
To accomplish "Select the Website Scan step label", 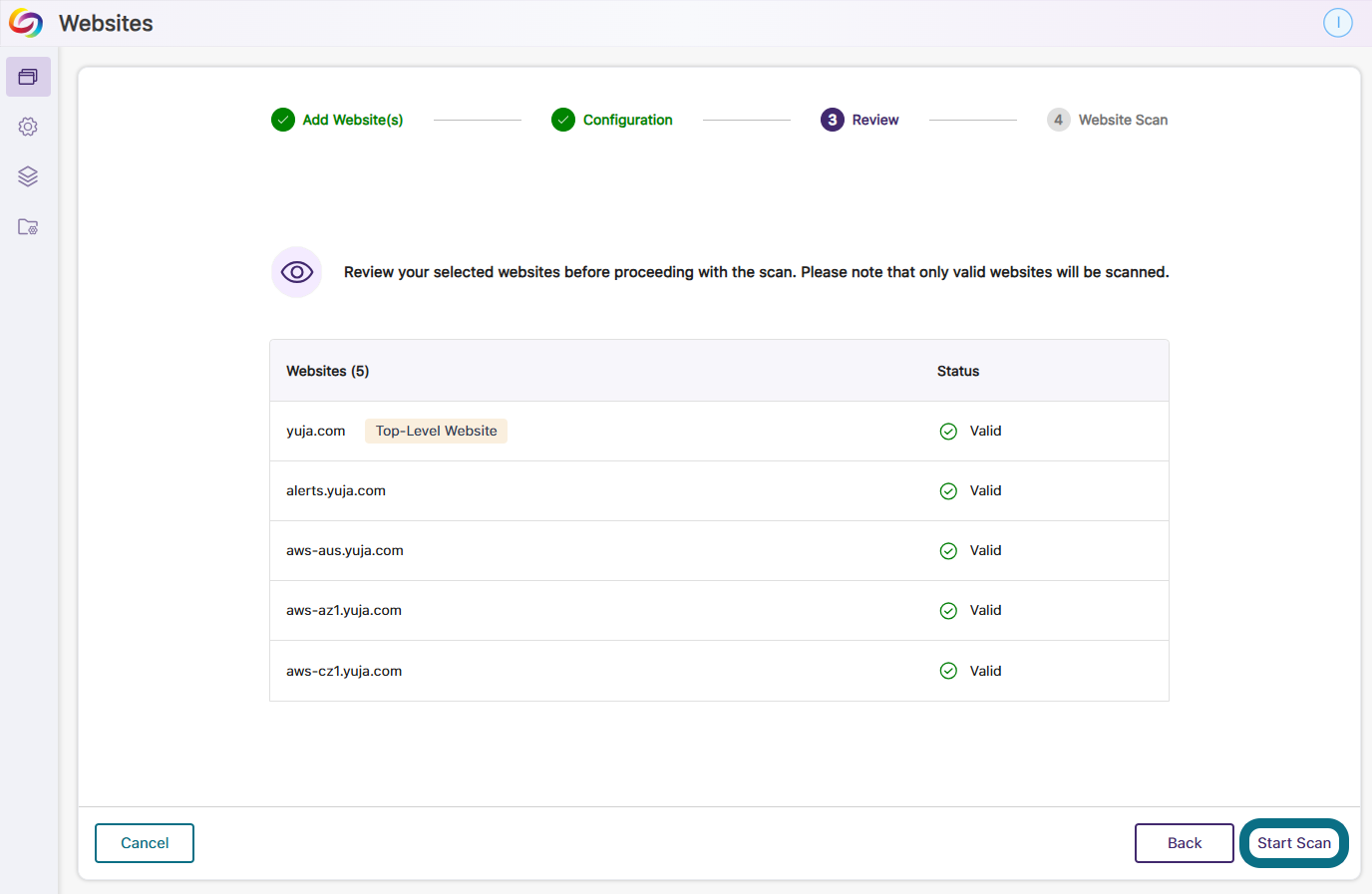I will coord(1123,120).
